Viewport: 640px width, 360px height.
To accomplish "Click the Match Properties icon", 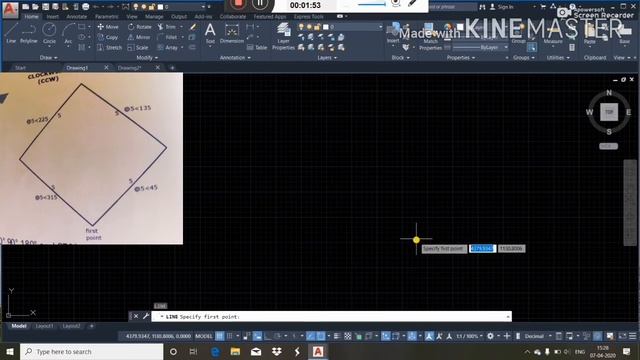I will 430,36.
